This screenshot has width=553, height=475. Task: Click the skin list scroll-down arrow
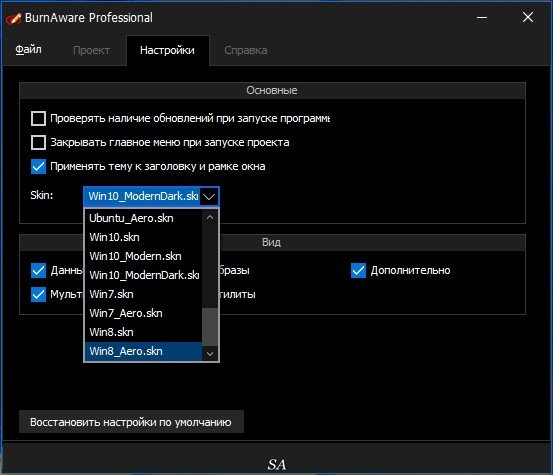(210, 353)
